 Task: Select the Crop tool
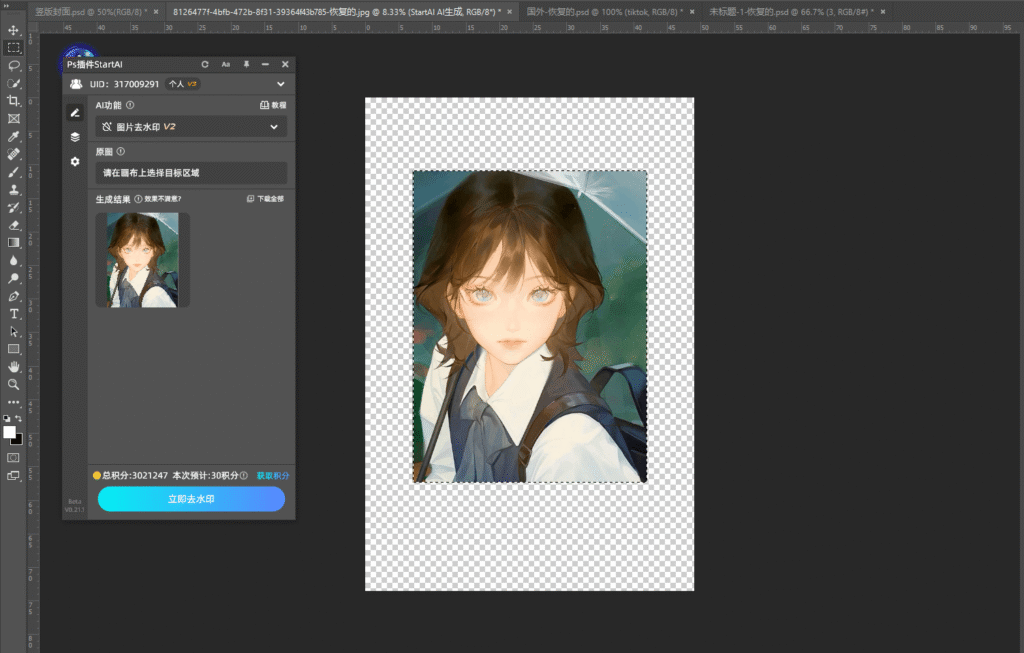point(14,101)
